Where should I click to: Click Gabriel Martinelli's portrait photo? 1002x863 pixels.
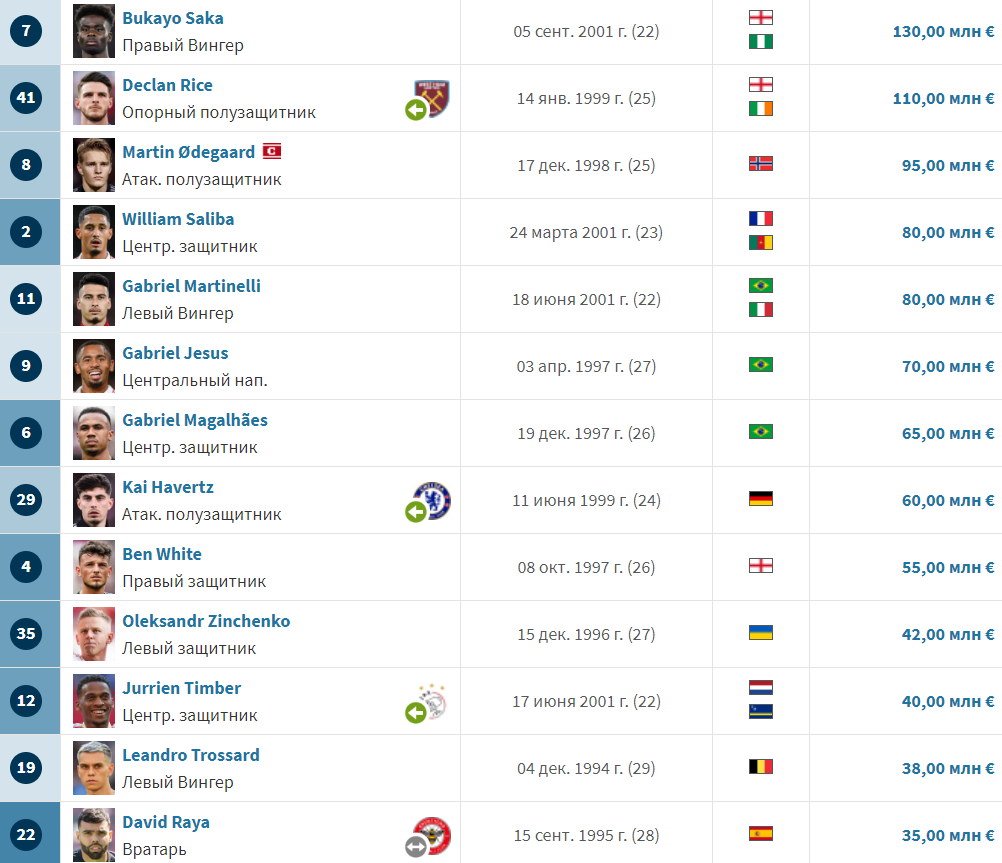tap(94, 299)
